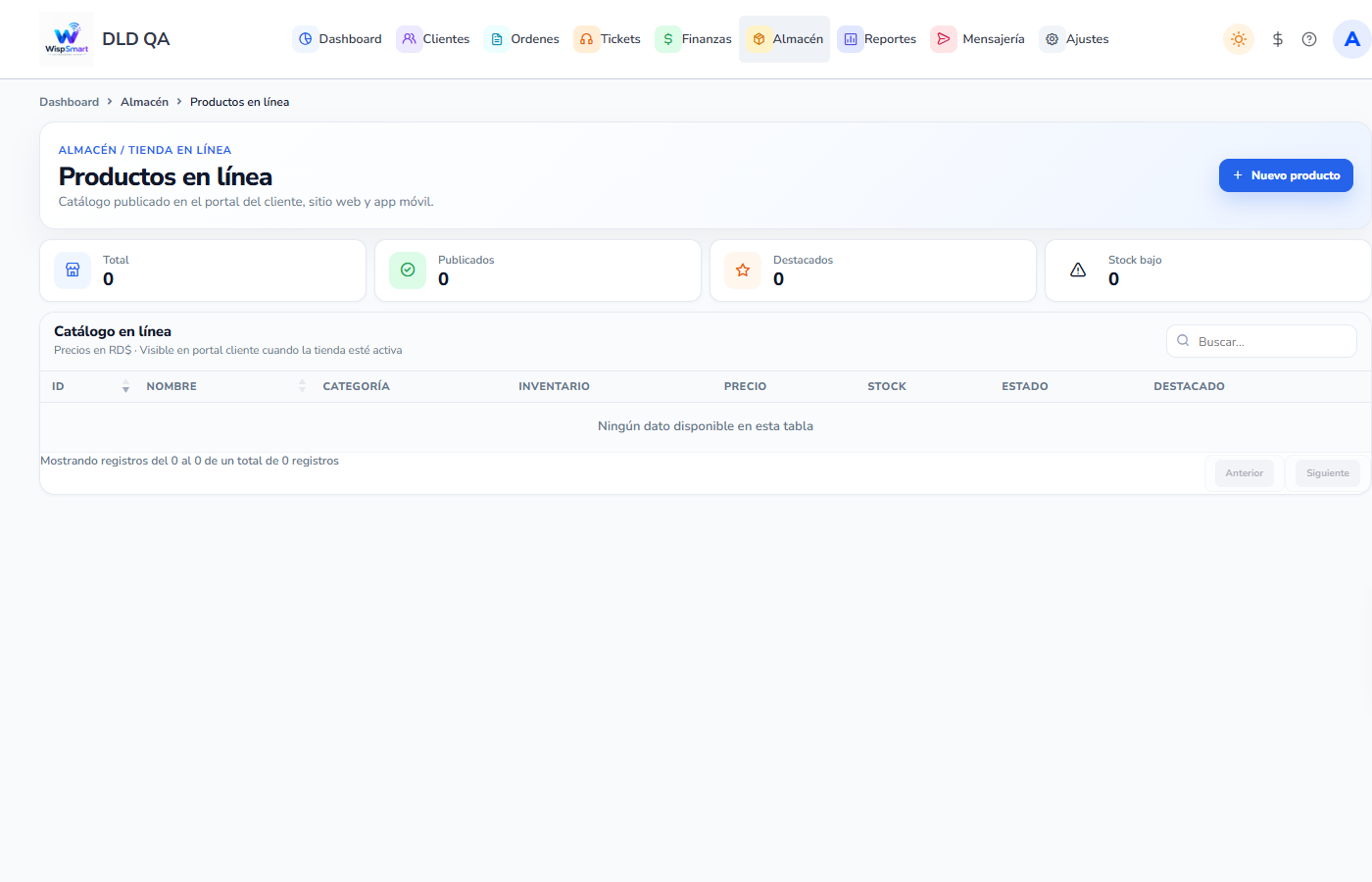Click the Total store icon
The image size is (1372, 882).
(x=73, y=270)
